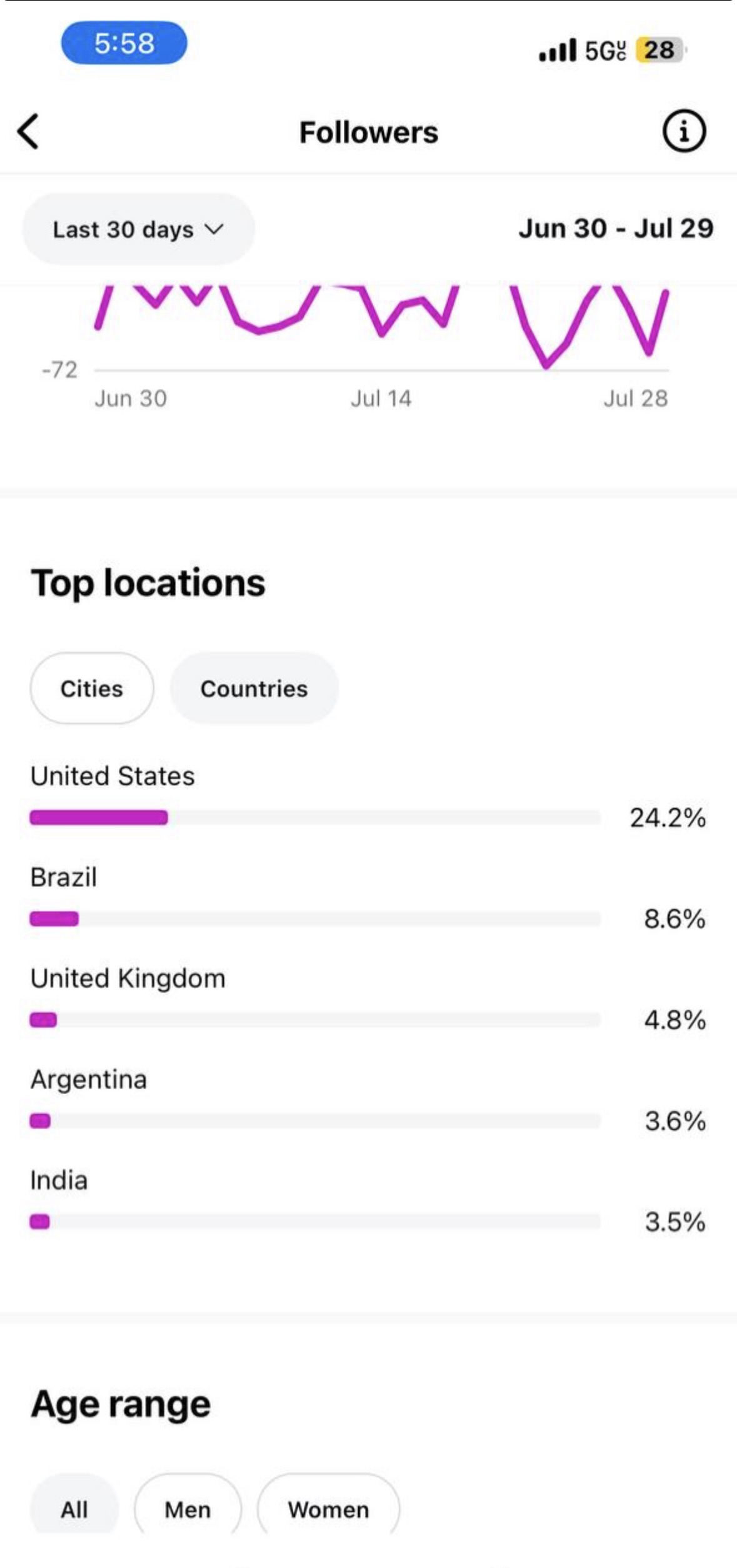Image resolution: width=737 pixels, height=1568 pixels.
Task: Tap the battery level indicator
Action: [x=660, y=51]
